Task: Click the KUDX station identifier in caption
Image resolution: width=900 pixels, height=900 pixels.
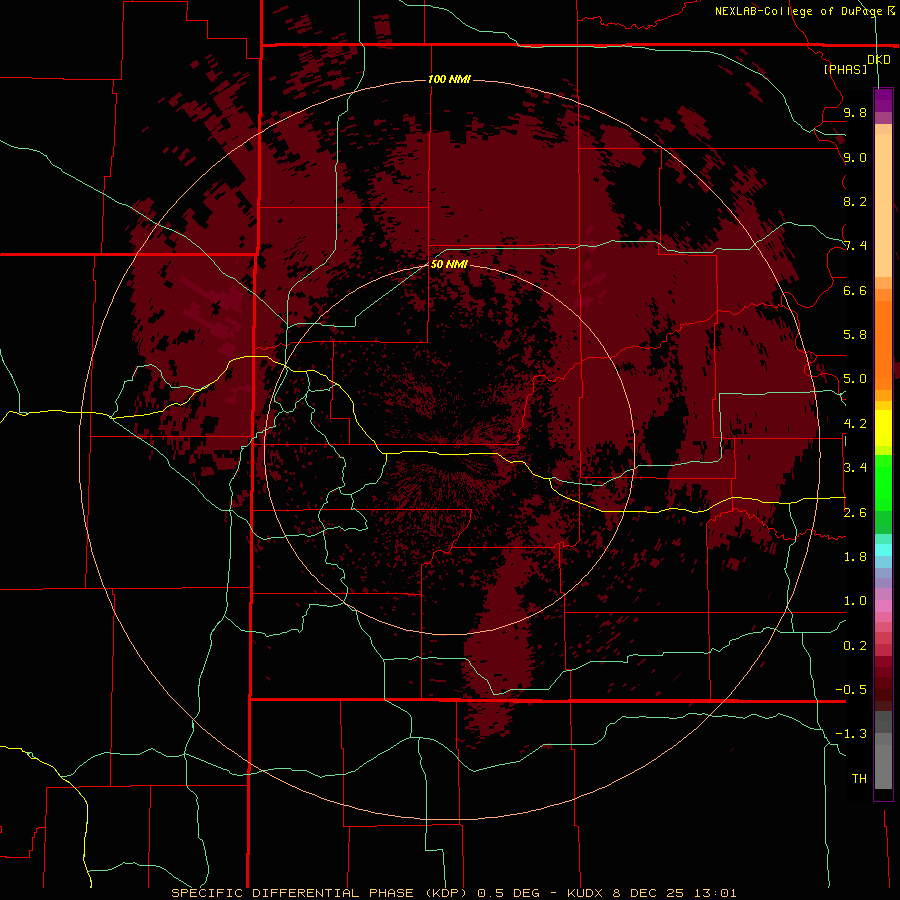Action: click(x=585, y=893)
